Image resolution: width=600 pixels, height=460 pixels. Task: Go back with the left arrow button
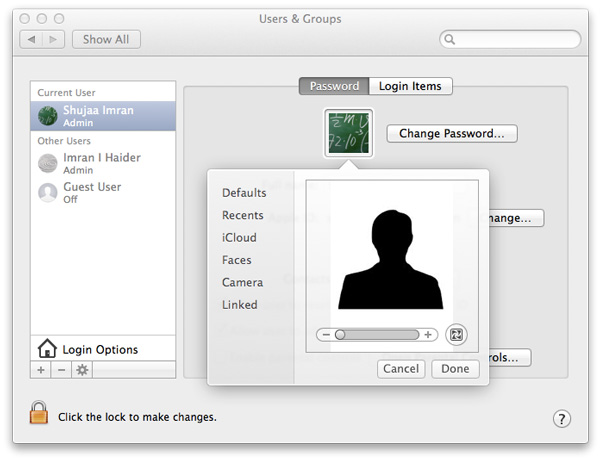point(31,39)
